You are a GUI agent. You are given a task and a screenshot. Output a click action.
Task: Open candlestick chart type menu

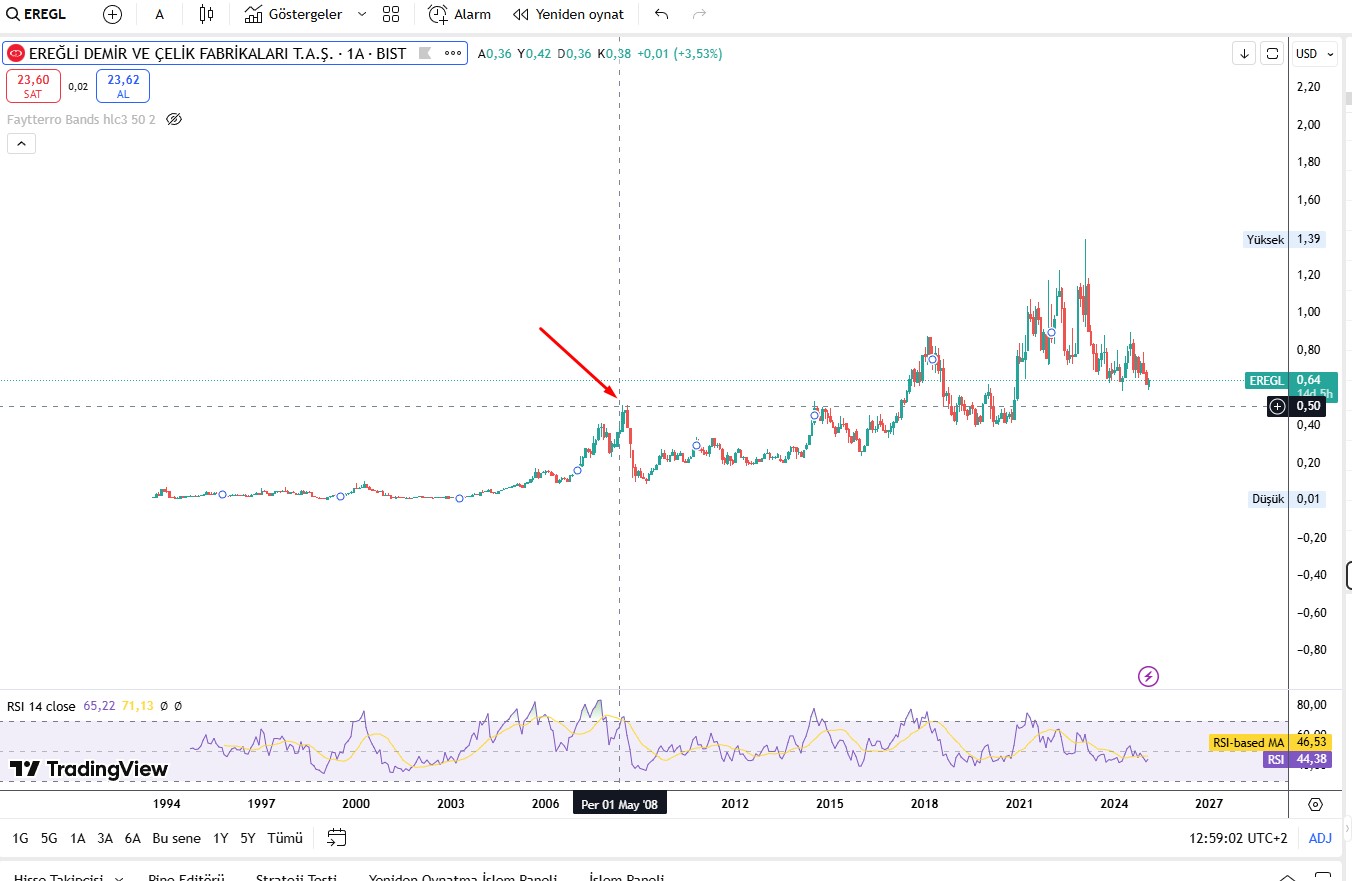coord(206,15)
